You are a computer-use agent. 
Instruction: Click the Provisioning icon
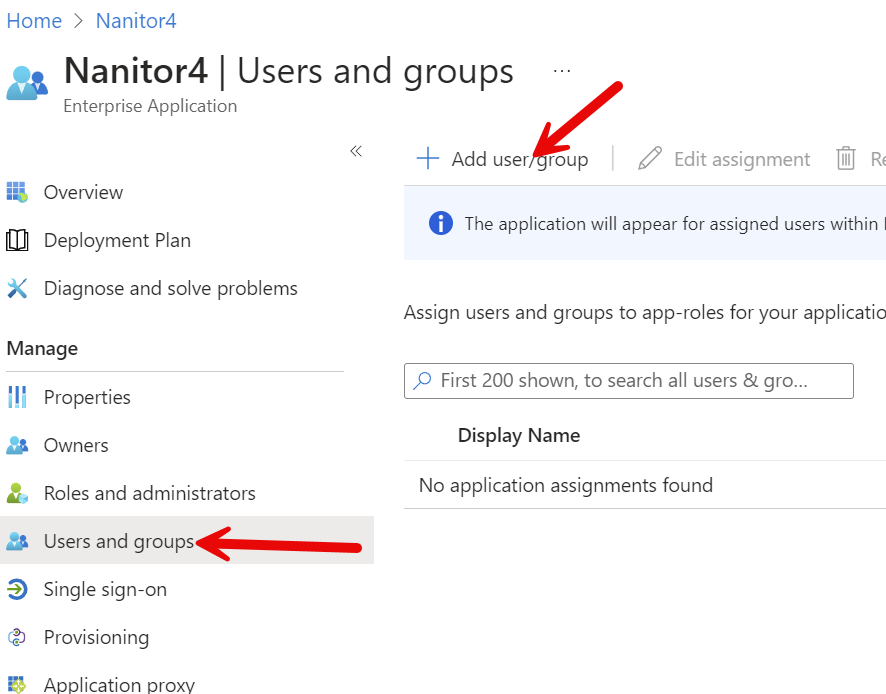18,637
